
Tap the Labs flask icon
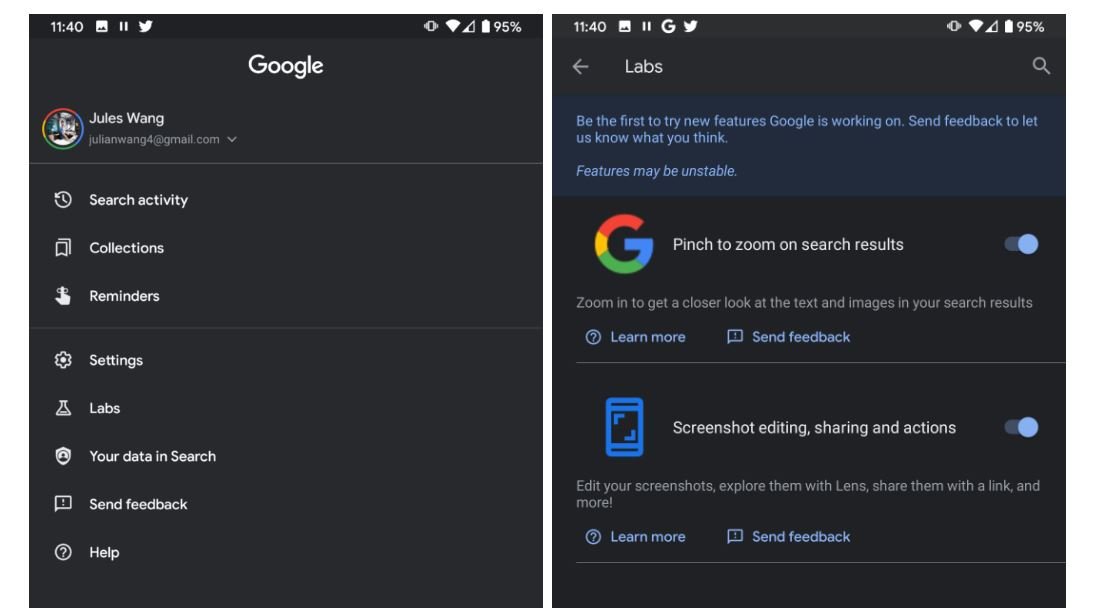click(63, 408)
